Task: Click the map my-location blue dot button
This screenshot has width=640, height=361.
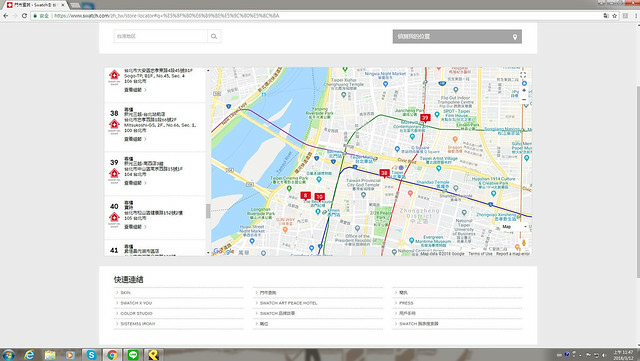Action: click(x=524, y=83)
